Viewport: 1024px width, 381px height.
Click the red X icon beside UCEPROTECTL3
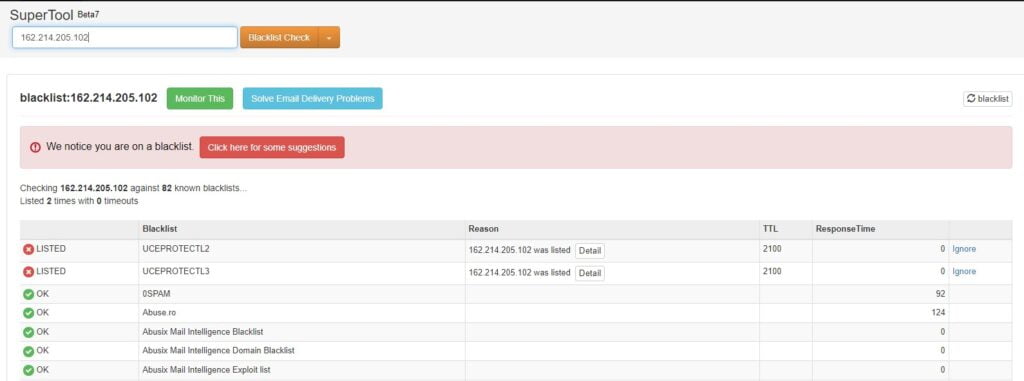(x=28, y=272)
